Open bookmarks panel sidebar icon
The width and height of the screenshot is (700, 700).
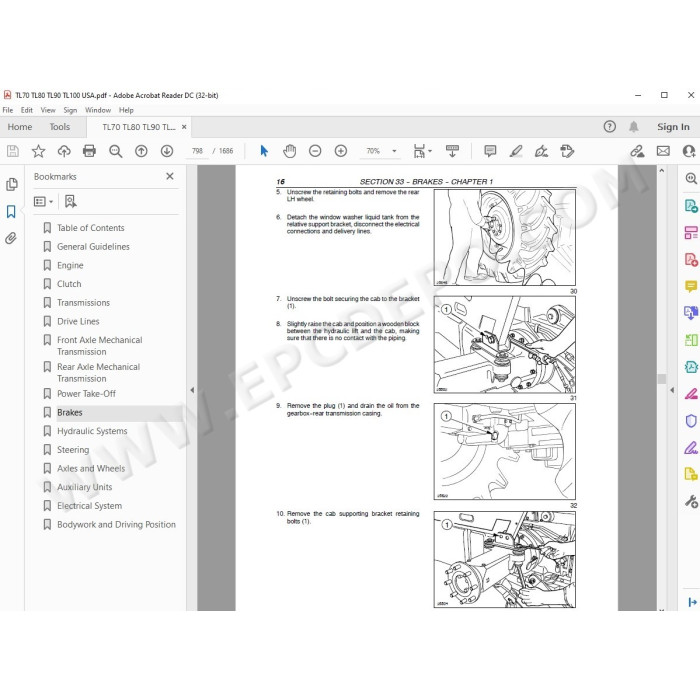[11, 211]
